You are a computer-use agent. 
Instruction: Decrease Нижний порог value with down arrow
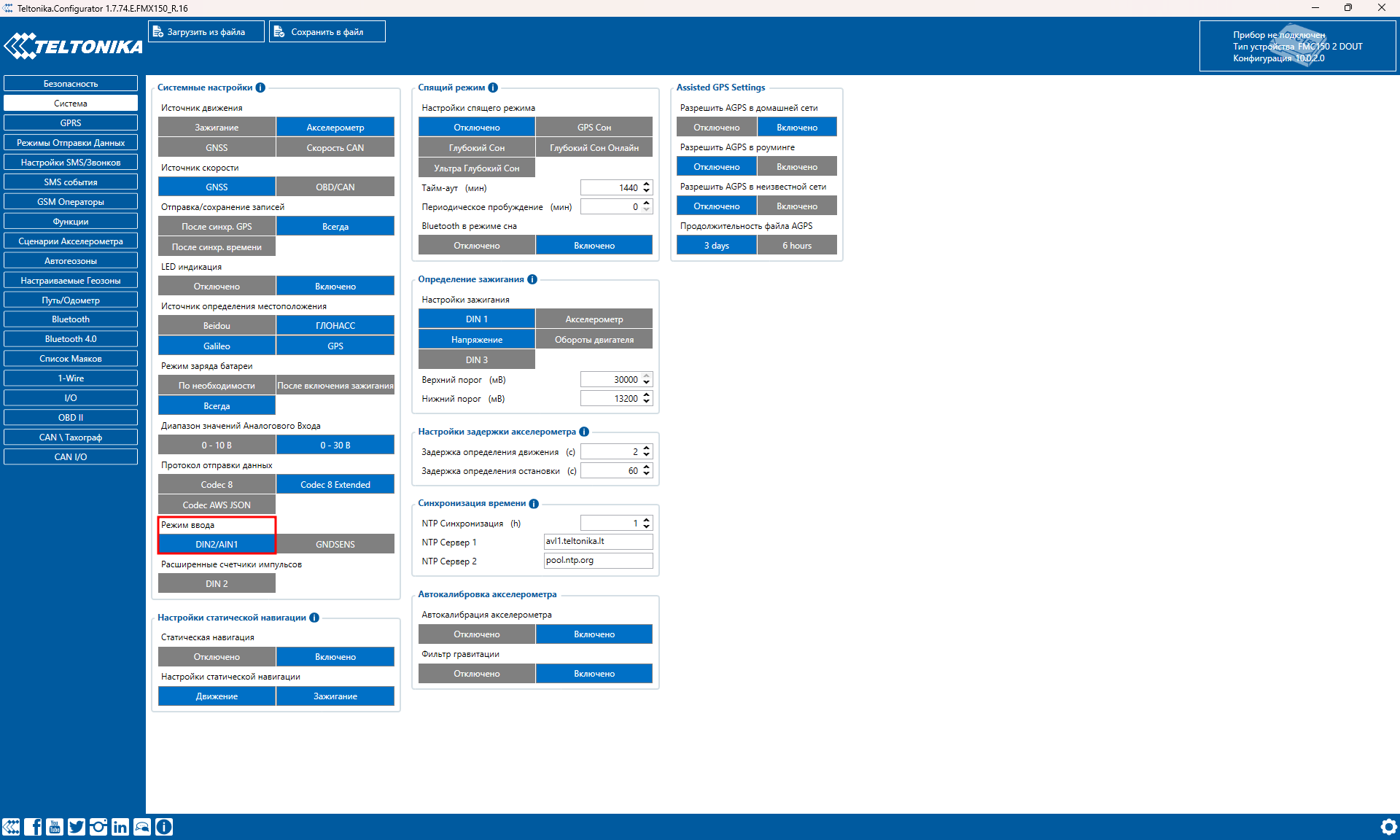coord(647,402)
